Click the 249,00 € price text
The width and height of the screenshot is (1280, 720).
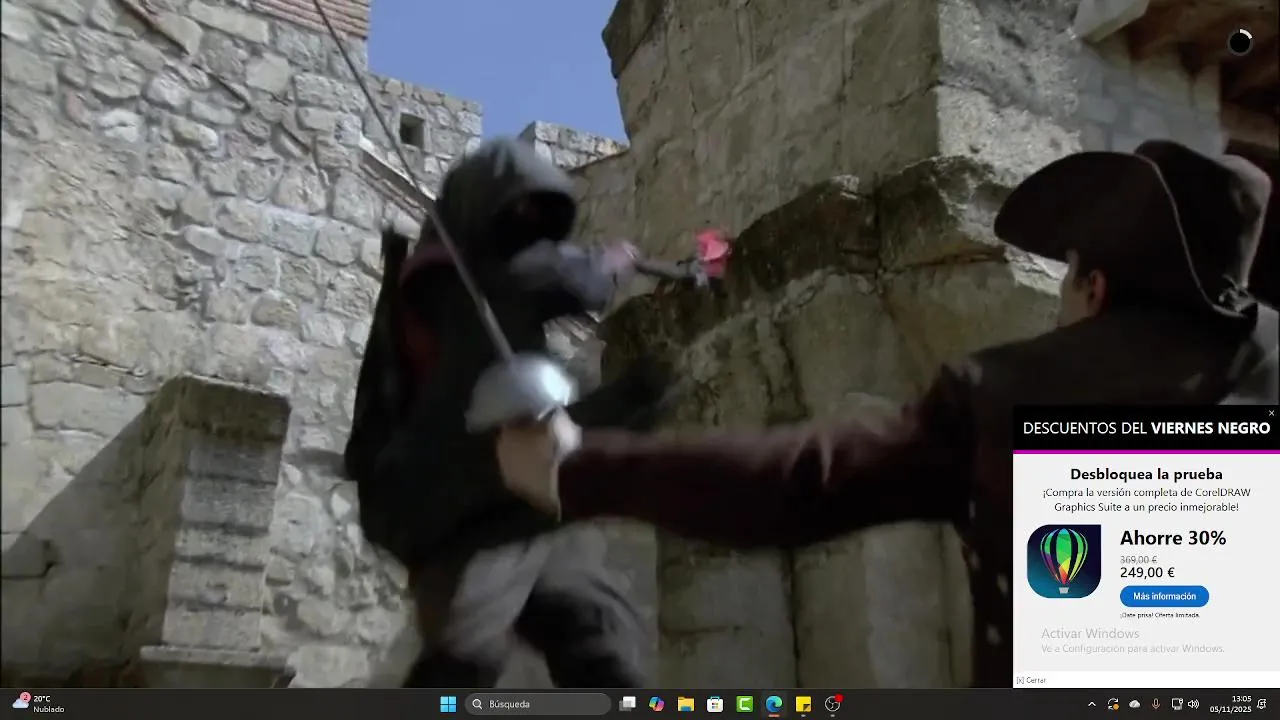pos(1147,573)
